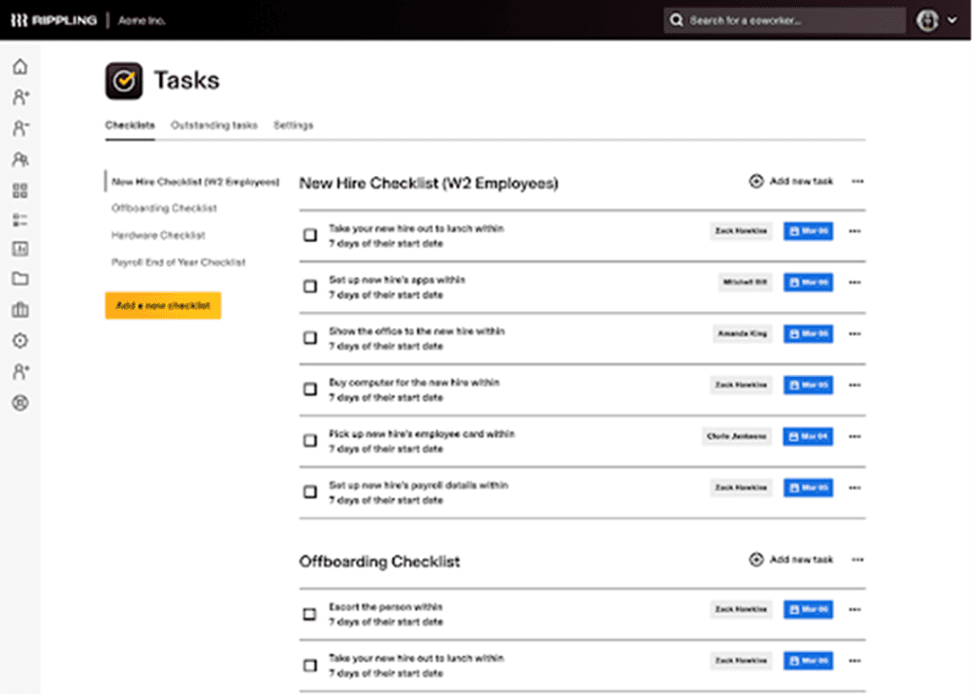The image size is (979, 700).
Task: Expand the user profile menu chevron
Action: point(951,20)
